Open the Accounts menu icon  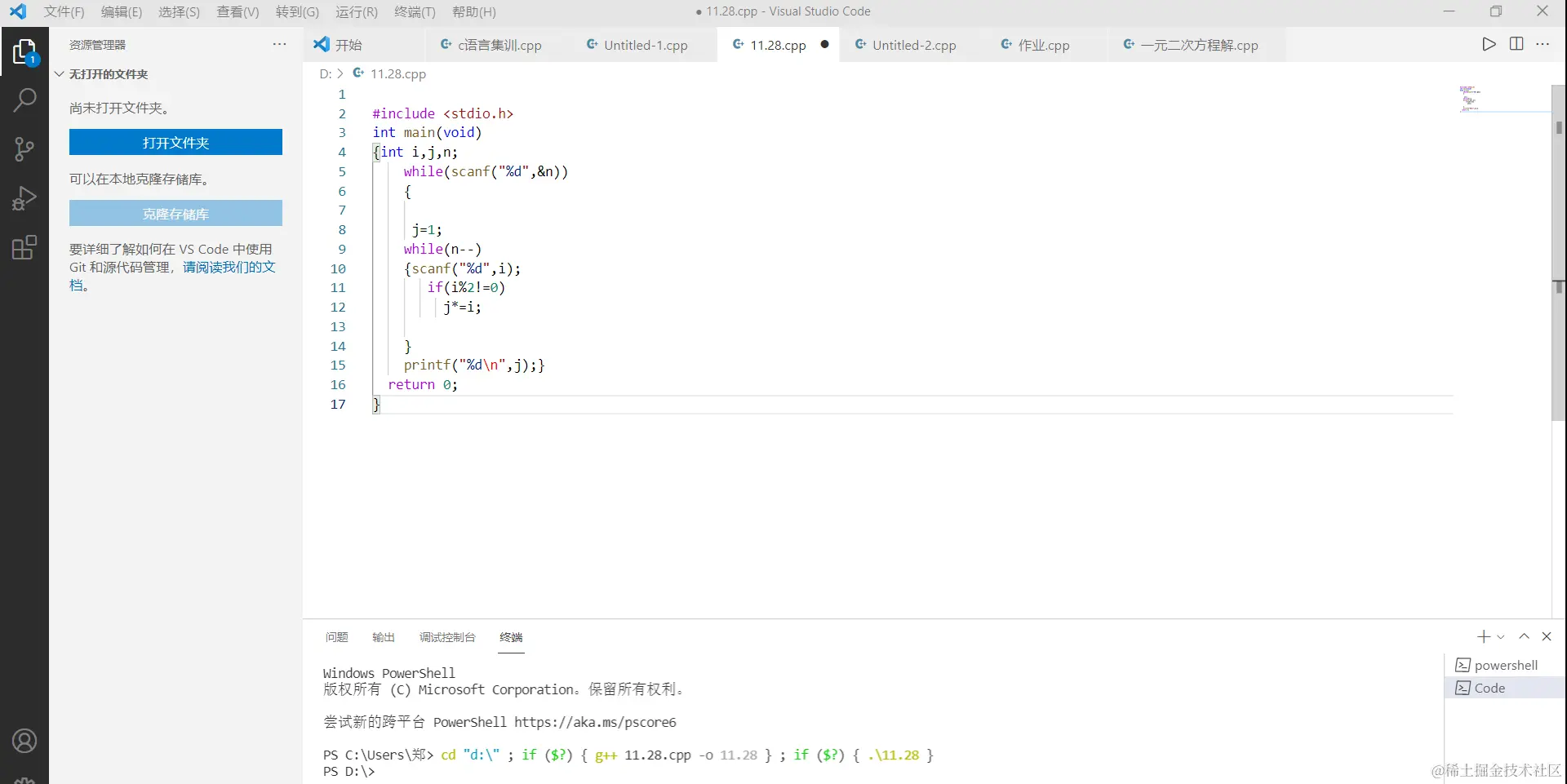coord(24,741)
